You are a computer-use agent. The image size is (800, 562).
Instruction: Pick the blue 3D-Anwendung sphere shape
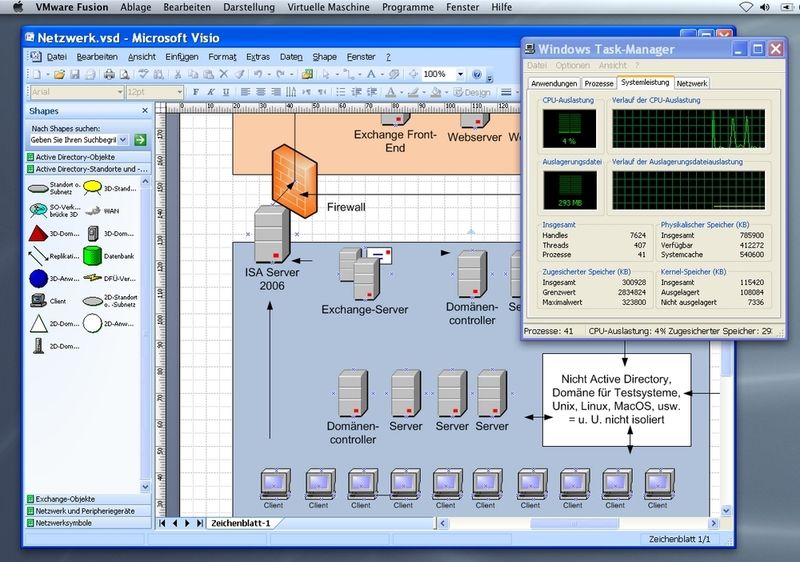coord(38,278)
